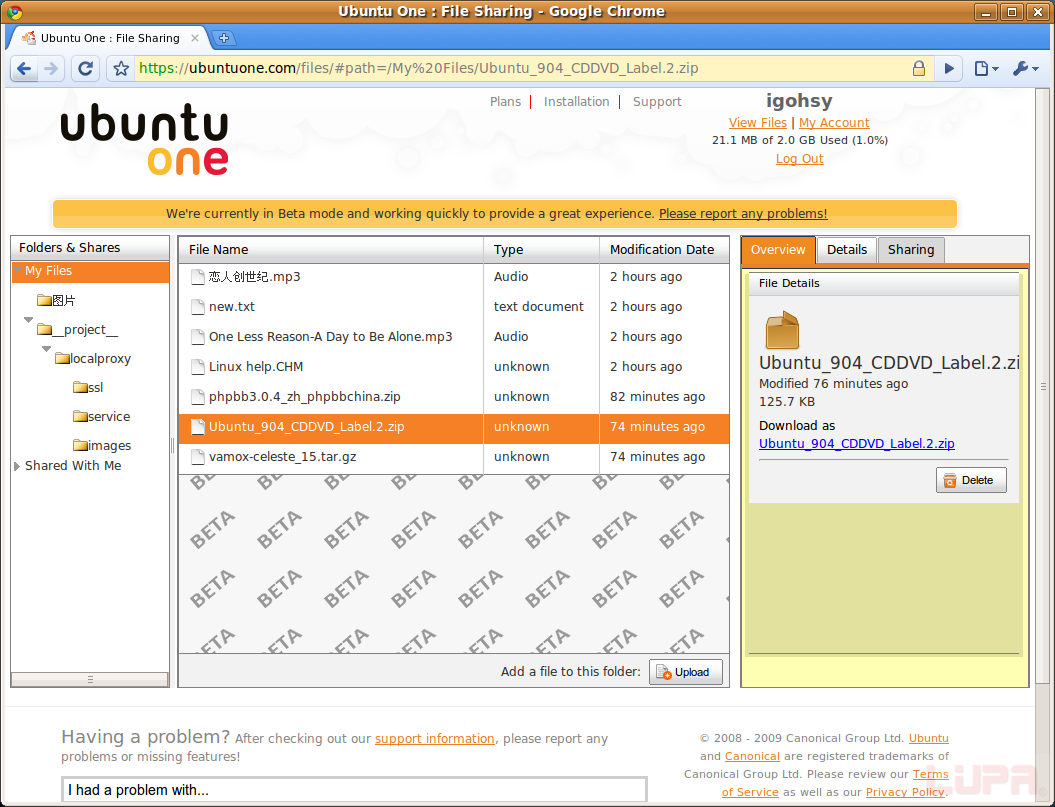Click the file icon beside phpbb3.0.4_zh_phpbbchina.zip
The height and width of the screenshot is (807, 1055).
pos(197,397)
